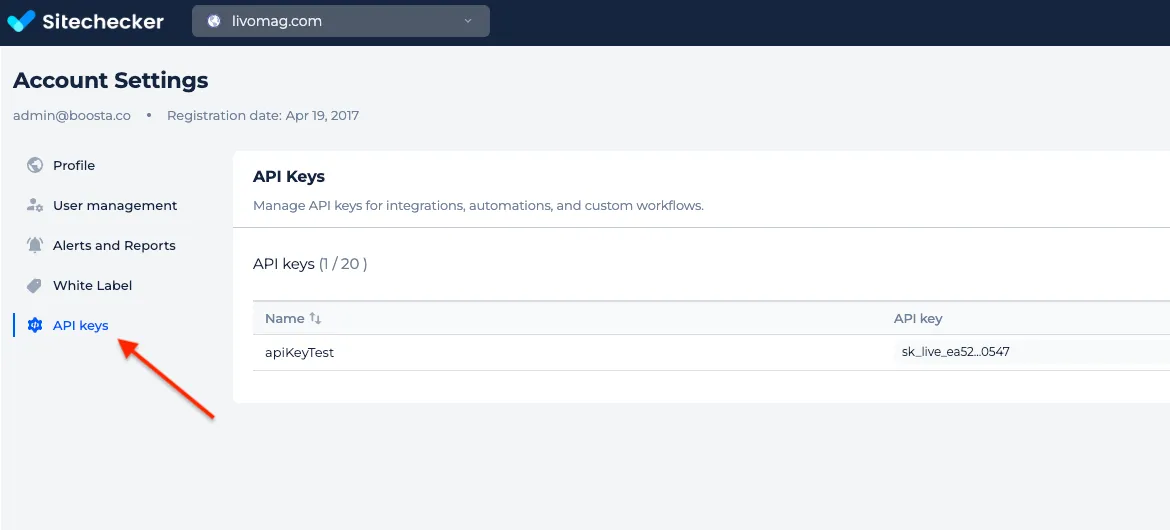Click the API keys (1 / 20) counter

[310, 264]
